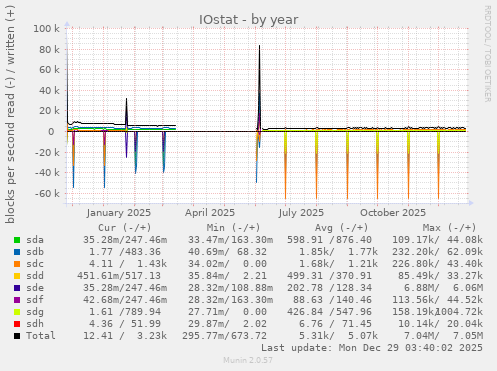497x371 pixels.
Task: Select the 'sdc' legend label
Action: pos(35,264)
